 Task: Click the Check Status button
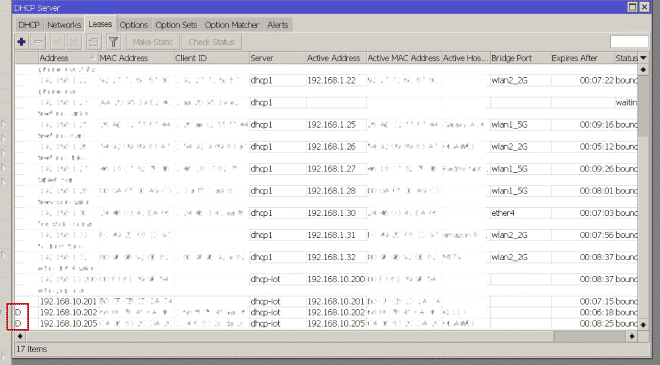point(211,42)
